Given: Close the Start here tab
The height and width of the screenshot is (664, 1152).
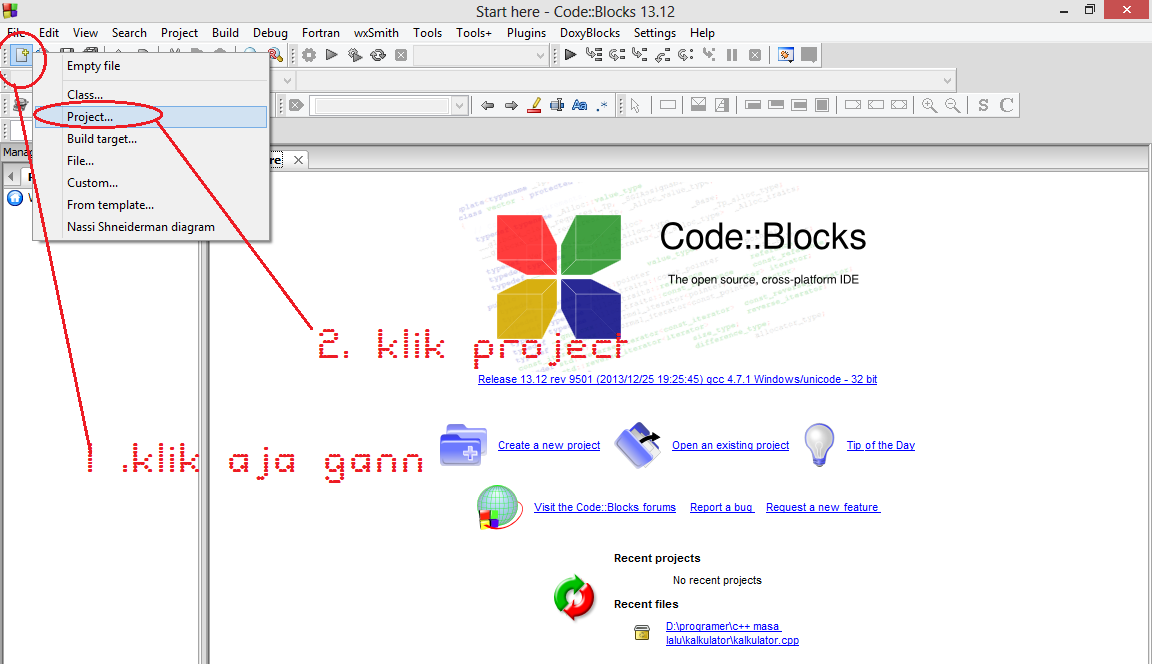Looking at the screenshot, I should tap(298, 160).
